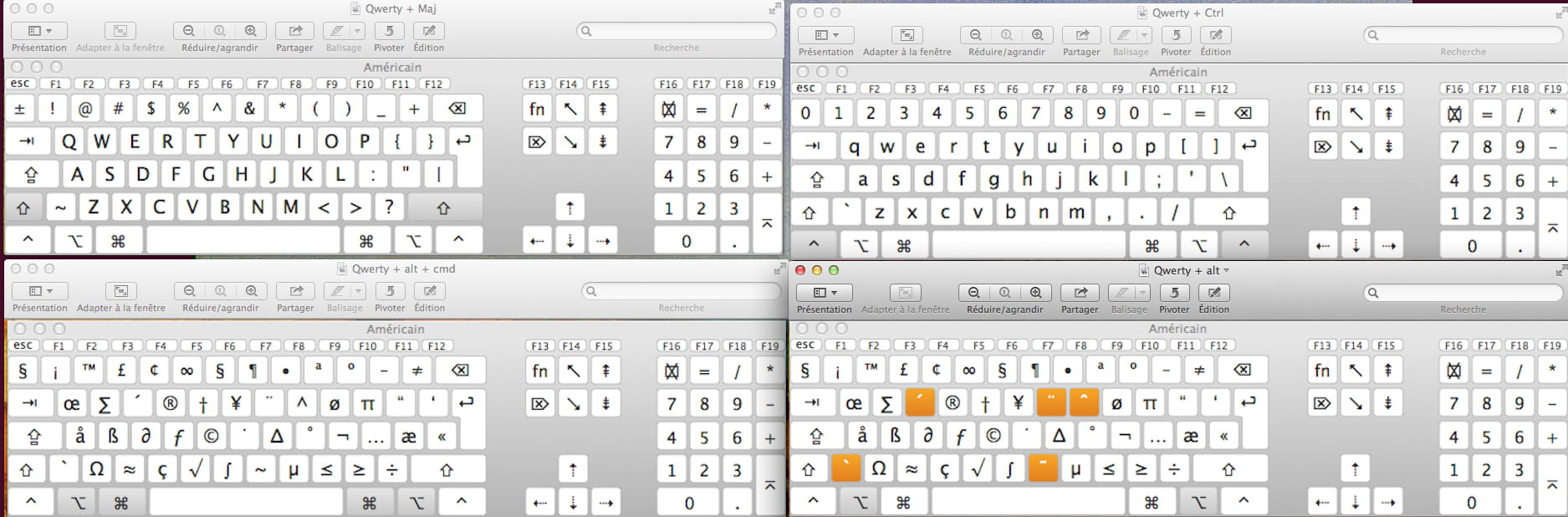Viewport: 1568px width, 517px height.
Task: Open Présentation menu in Qwerty + Maj window
Action: tap(39, 31)
